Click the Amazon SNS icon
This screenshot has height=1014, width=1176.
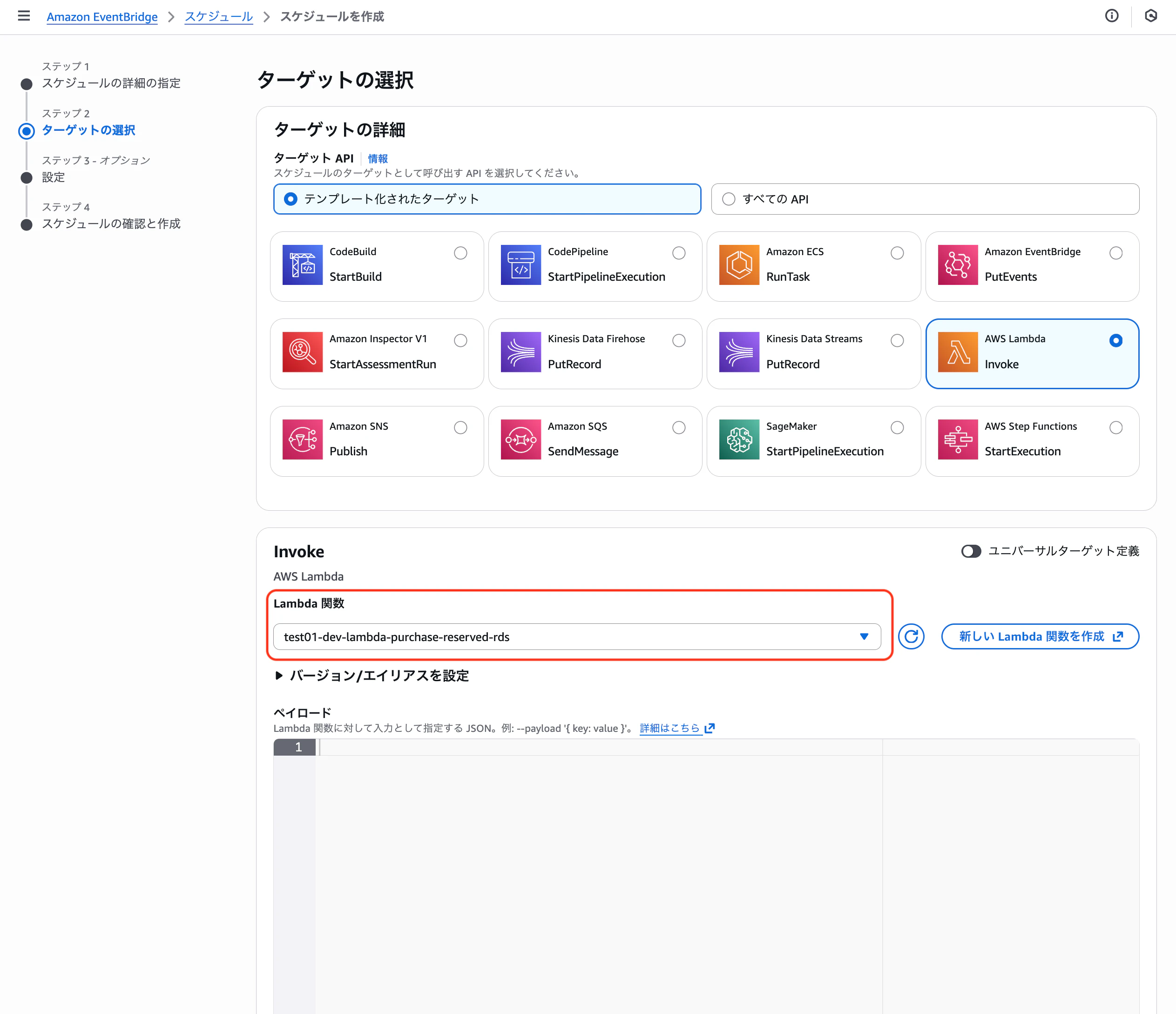(x=303, y=439)
